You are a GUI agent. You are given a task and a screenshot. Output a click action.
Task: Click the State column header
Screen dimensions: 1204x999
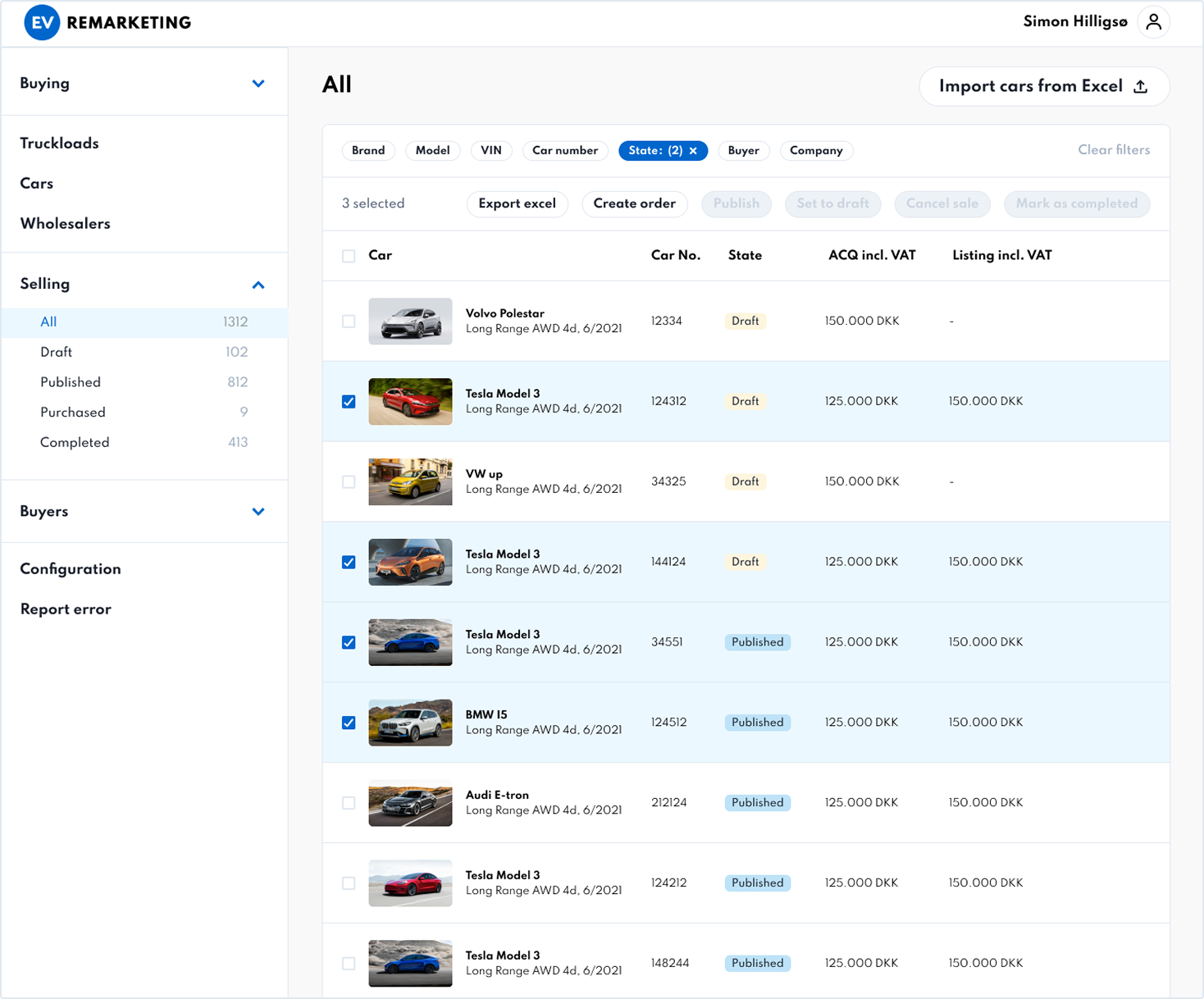click(x=745, y=256)
